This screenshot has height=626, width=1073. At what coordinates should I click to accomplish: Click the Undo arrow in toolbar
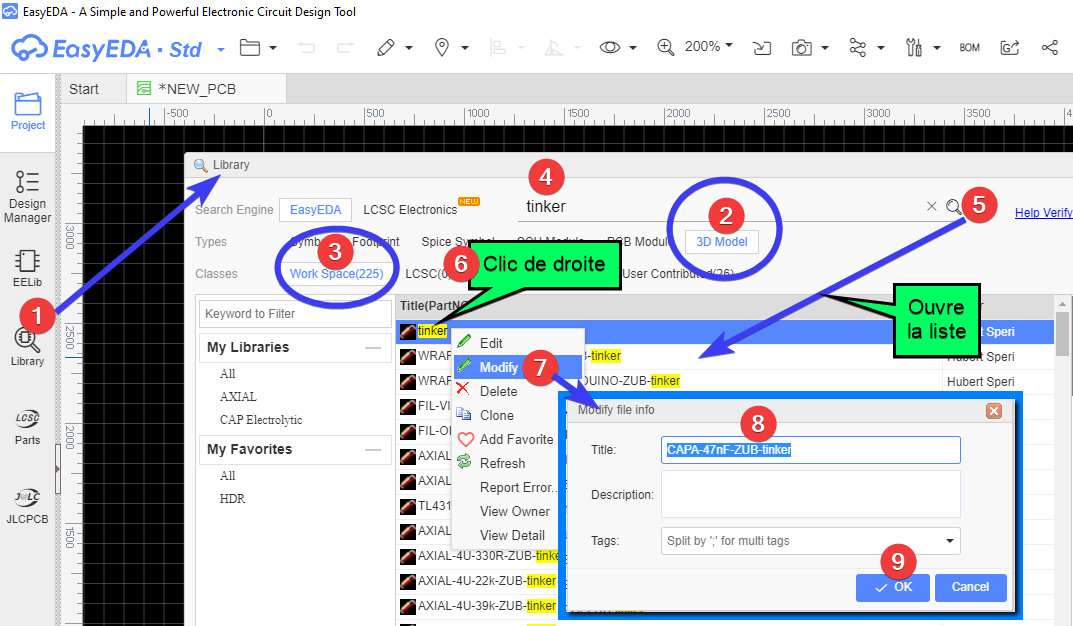pos(307,47)
